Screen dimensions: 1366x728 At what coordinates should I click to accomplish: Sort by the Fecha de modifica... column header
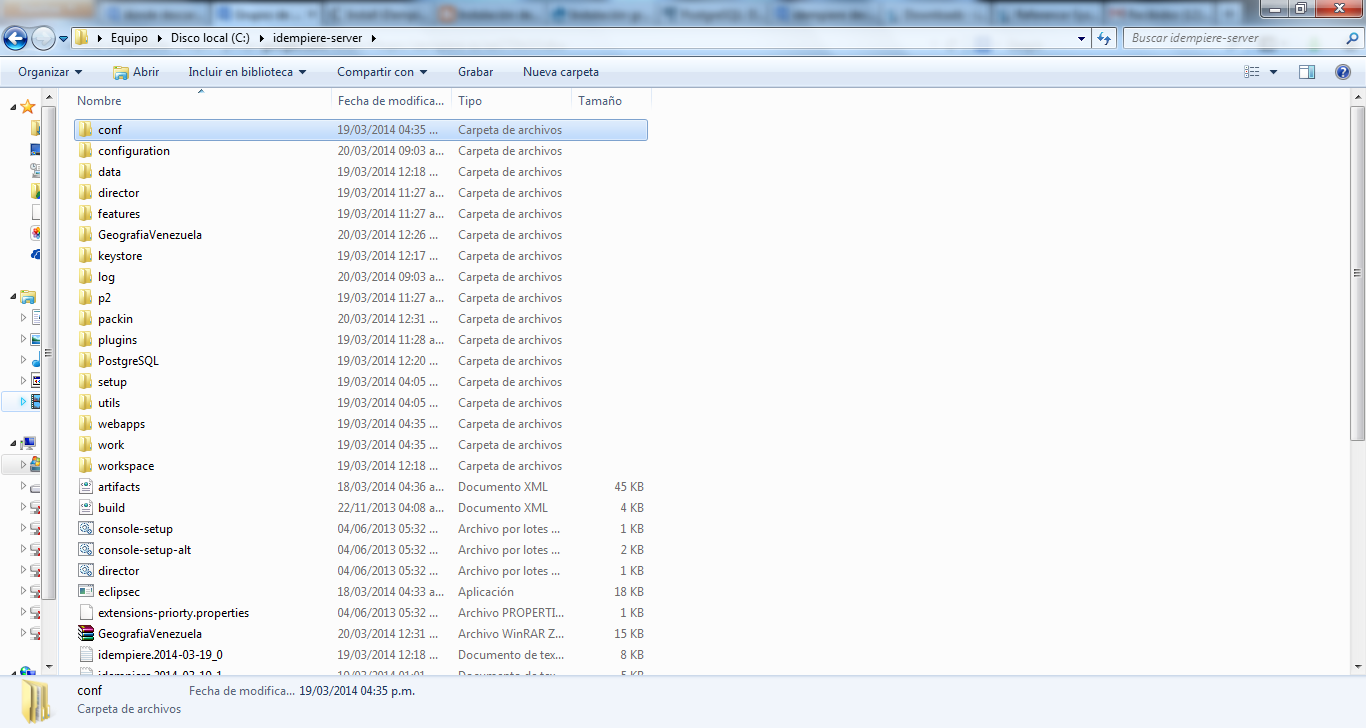click(x=391, y=100)
